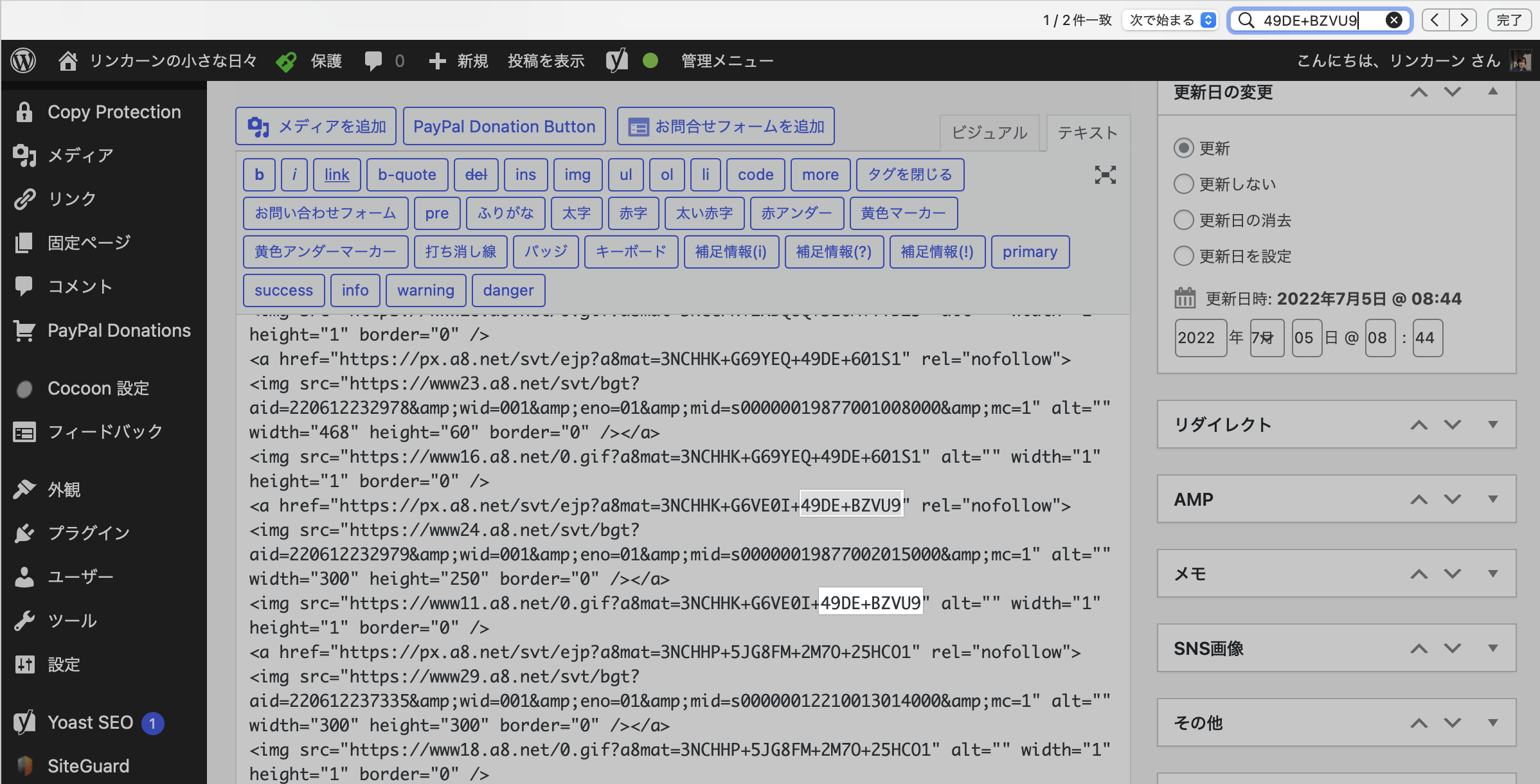Click the link insertion button
The width and height of the screenshot is (1540, 784).
tap(337, 174)
